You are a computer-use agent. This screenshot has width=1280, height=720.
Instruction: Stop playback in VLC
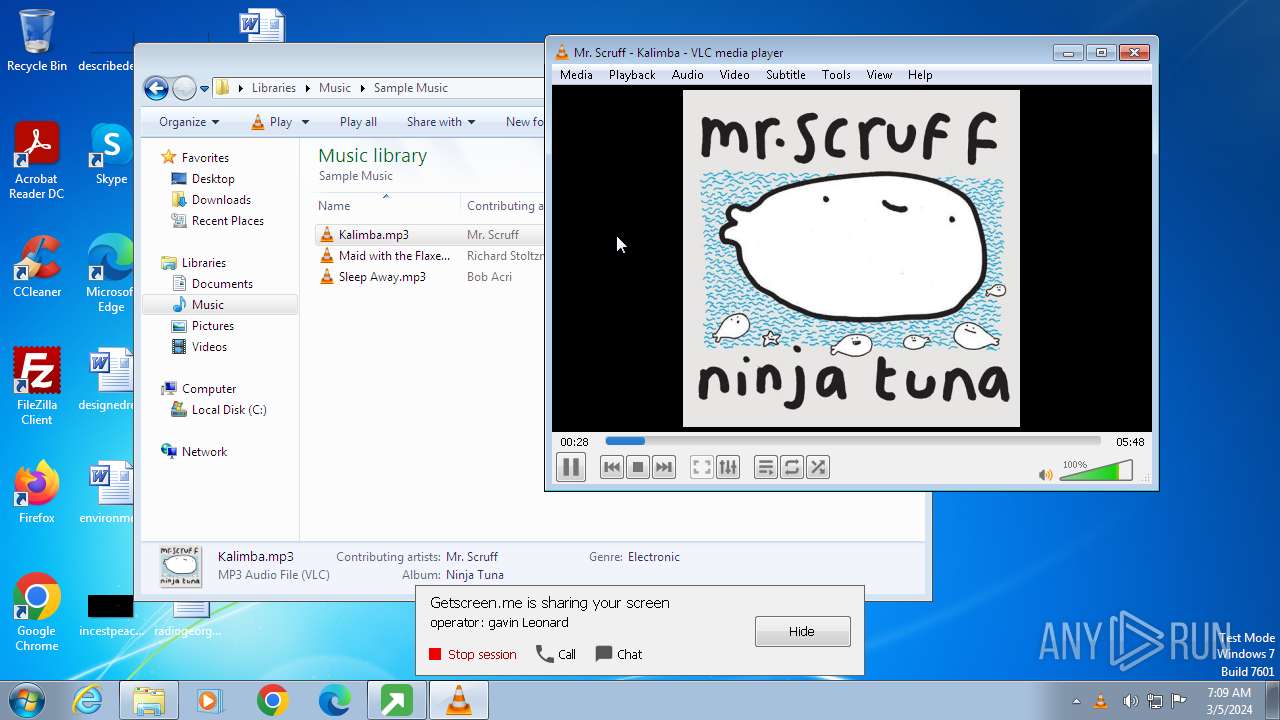638,467
